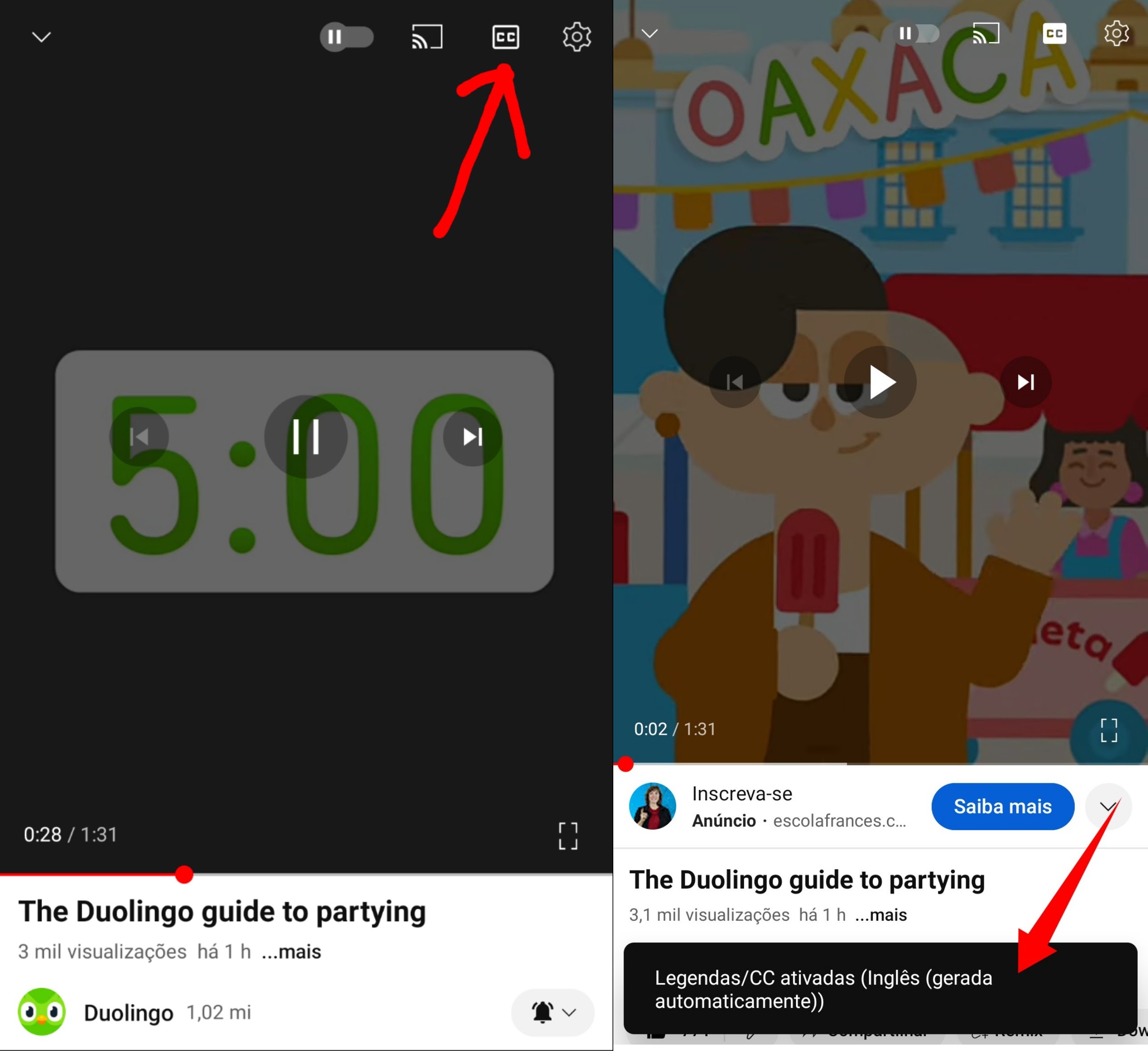Skip to next video in right player
The height and width of the screenshot is (1051, 1148).
click(x=1026, y=382)
